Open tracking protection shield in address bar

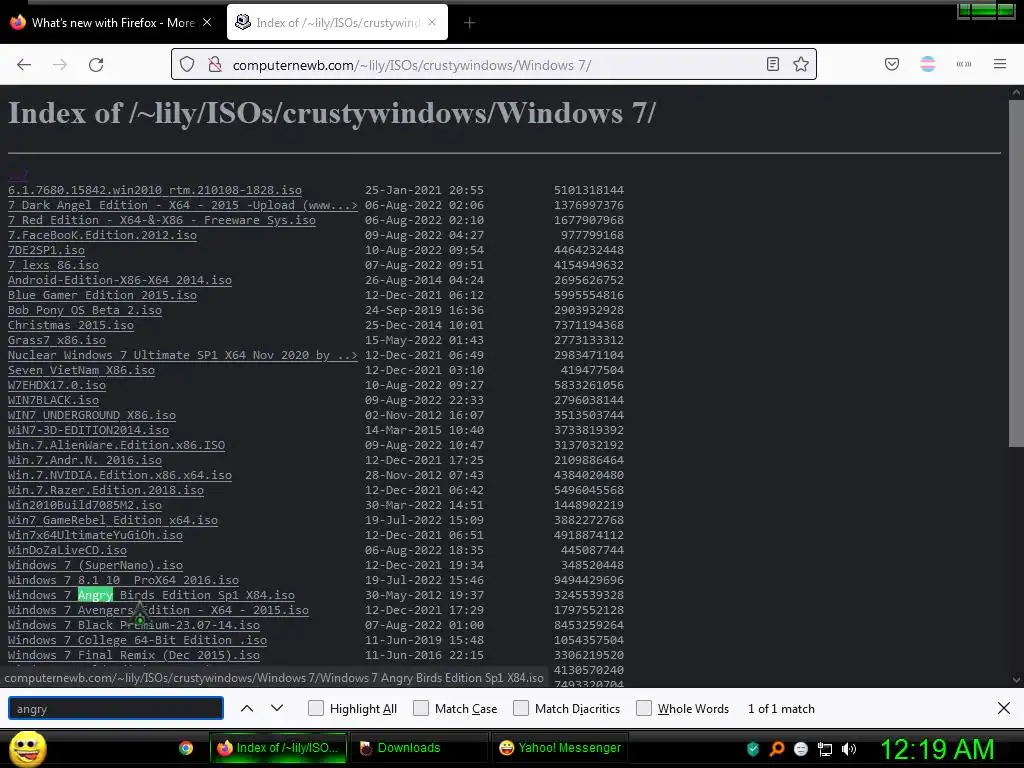coord(187,65)
